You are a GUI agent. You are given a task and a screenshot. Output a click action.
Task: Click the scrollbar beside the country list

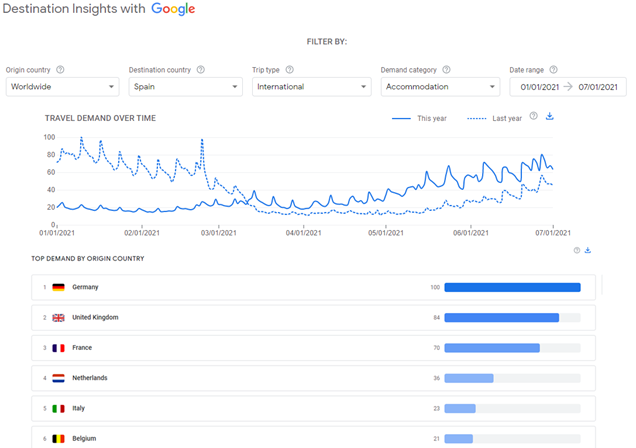tap(602, 285)
